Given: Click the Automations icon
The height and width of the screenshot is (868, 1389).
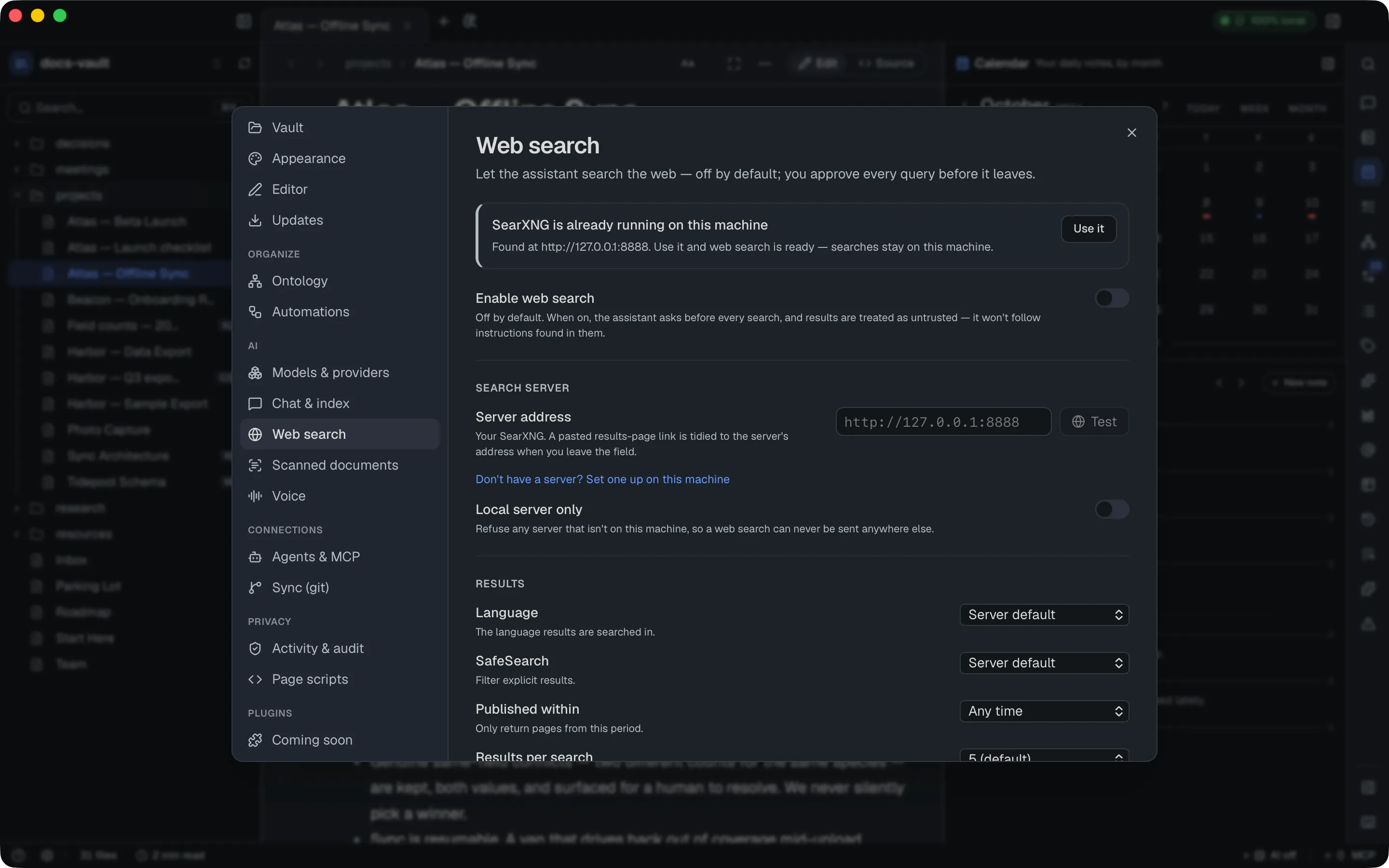Looking at the screenshot, I should pos(255,312).
